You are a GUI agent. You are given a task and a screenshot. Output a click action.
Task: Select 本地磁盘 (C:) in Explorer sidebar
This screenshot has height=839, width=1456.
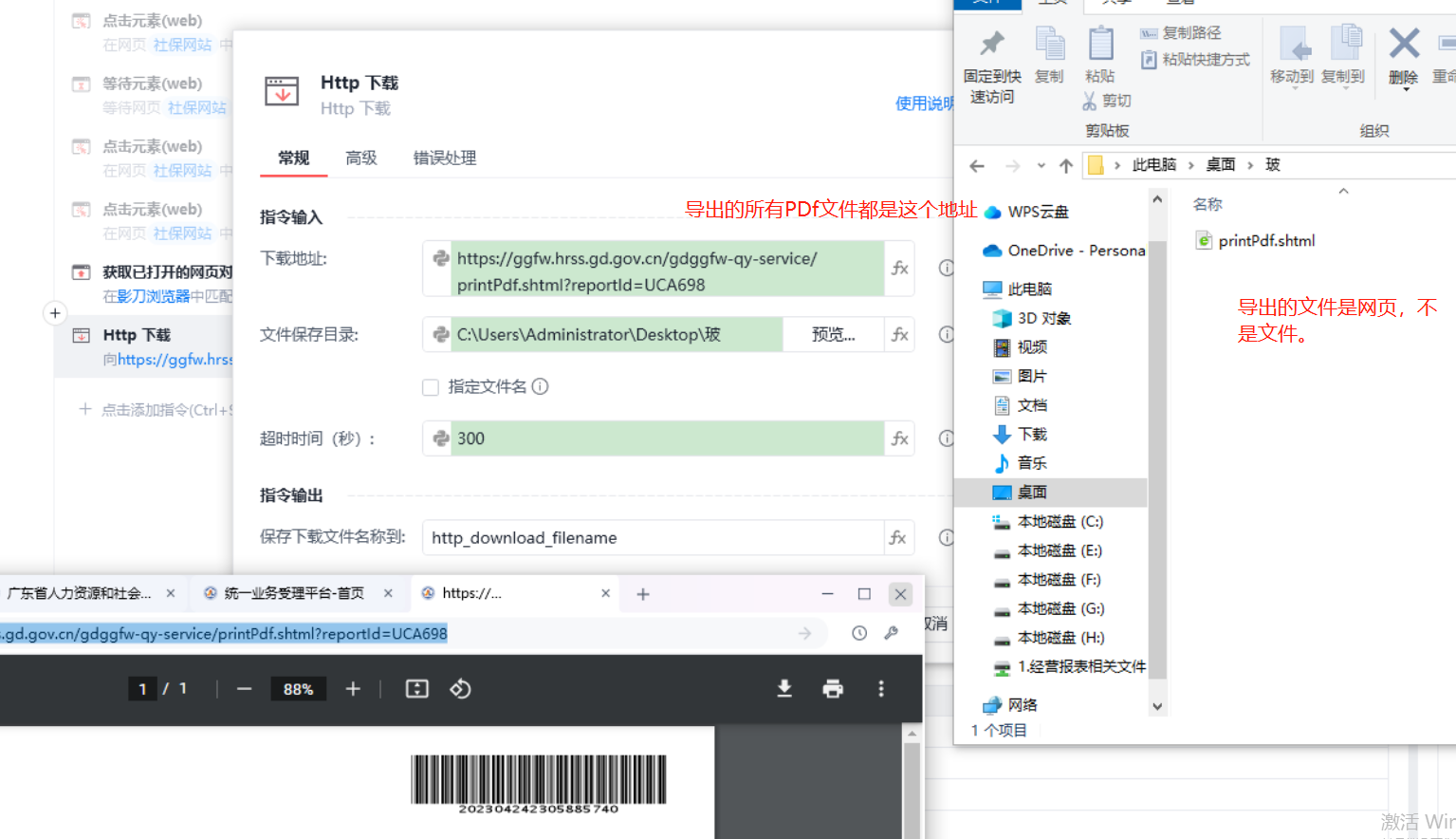tap(1048, 522)
